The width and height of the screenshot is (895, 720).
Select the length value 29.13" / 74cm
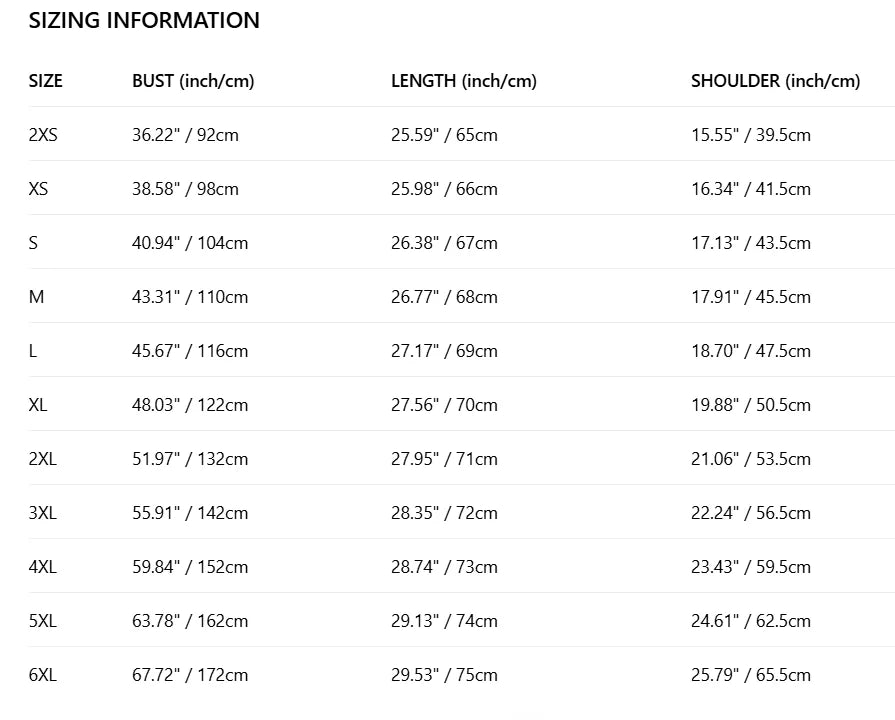(x=444, y=621)
